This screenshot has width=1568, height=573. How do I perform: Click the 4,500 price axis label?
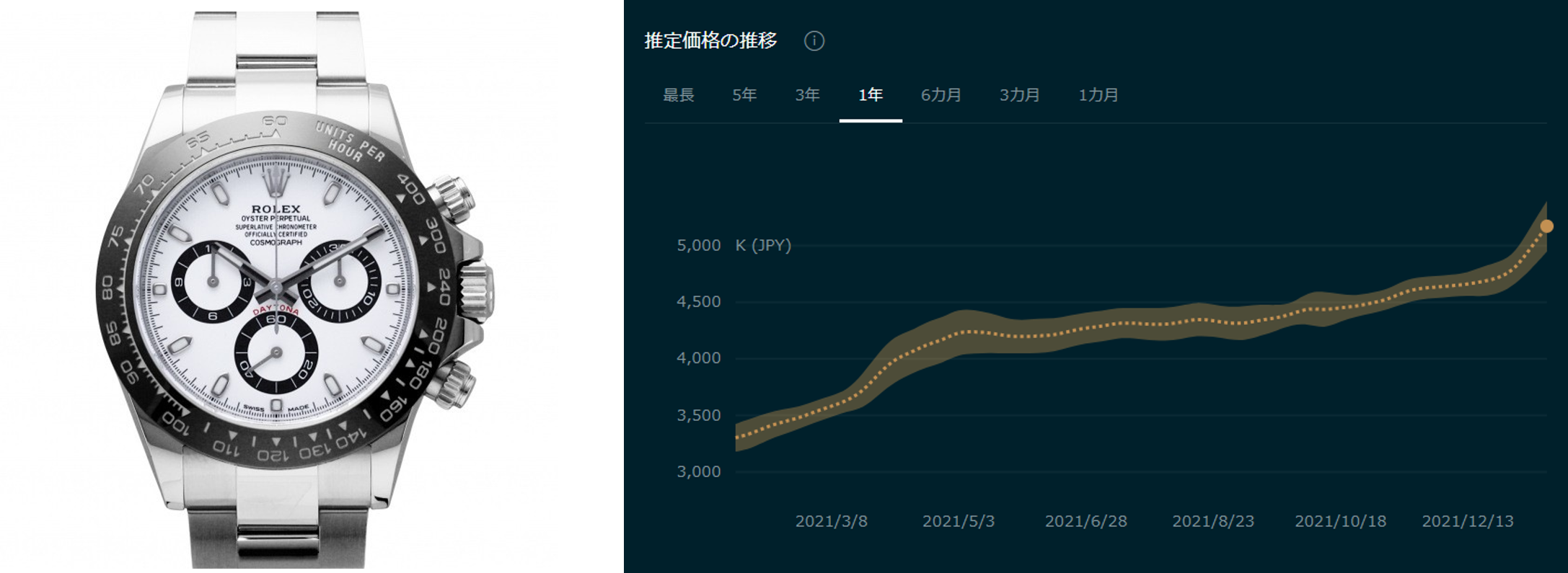698,301
